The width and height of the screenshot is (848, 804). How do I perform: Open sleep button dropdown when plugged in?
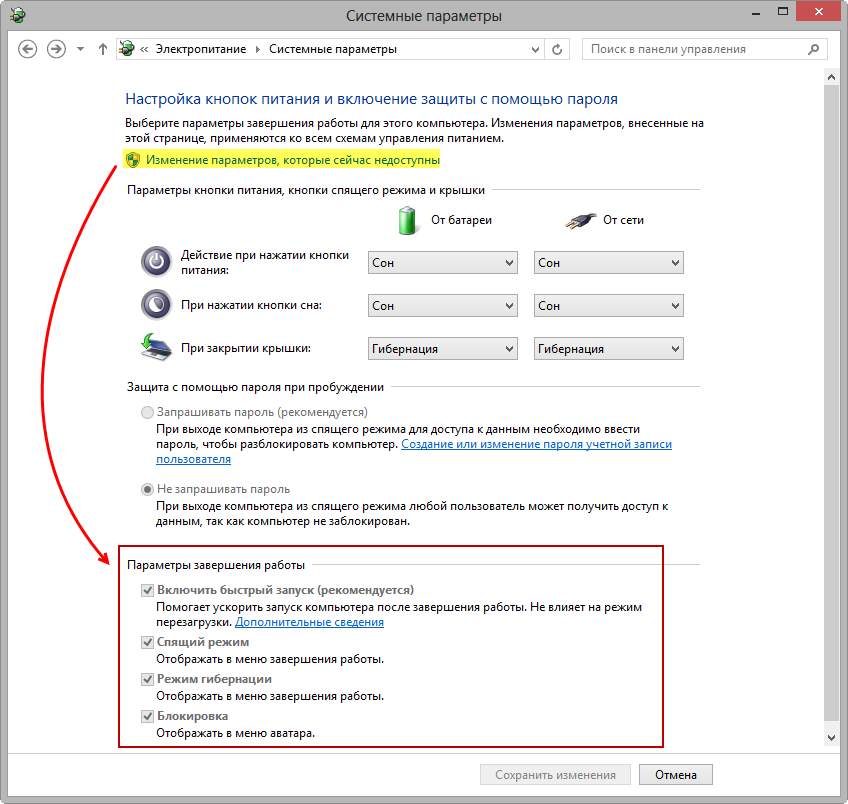coord(608,305)
